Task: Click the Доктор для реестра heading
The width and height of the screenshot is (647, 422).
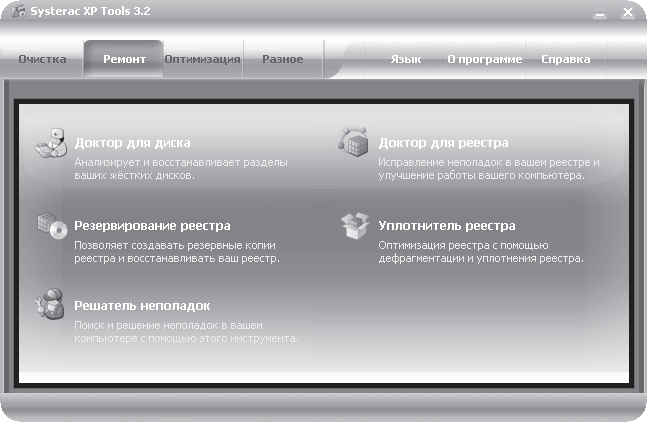Action: pyautogui.click(x=444, y=143)
